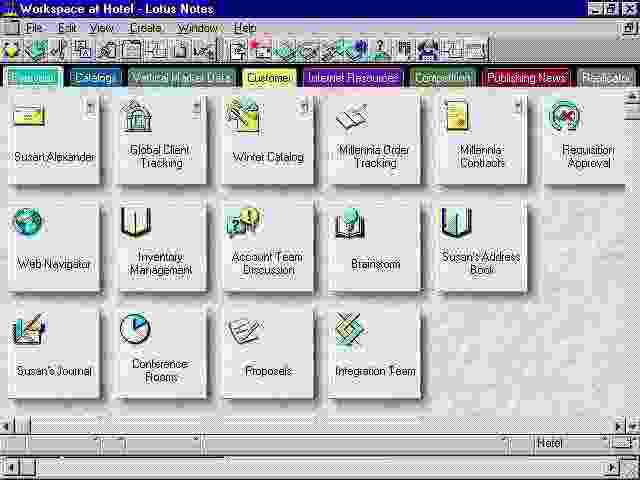Open the Requisition Approval database

point(586,140)
